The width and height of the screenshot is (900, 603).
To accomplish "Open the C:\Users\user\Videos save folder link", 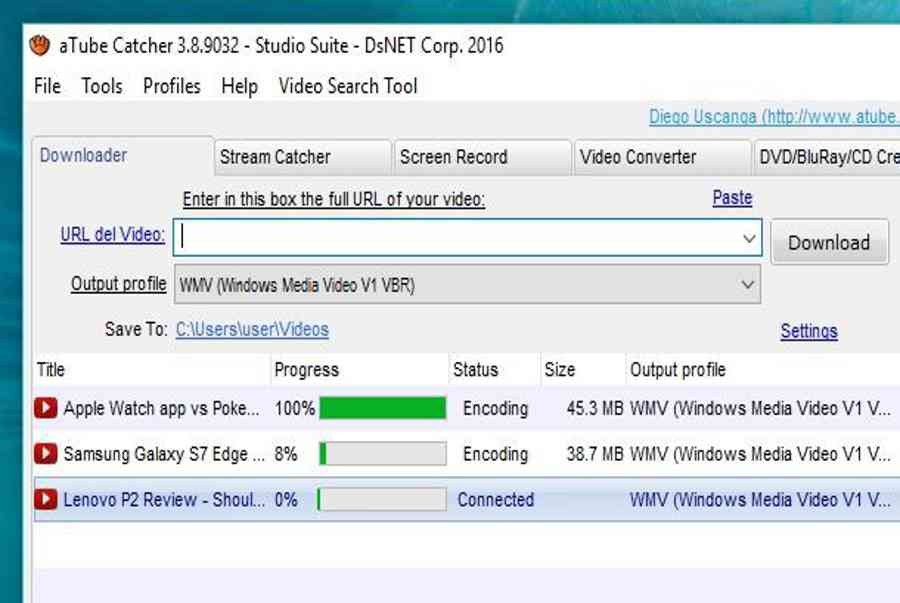I will click(x=252, y=329).
